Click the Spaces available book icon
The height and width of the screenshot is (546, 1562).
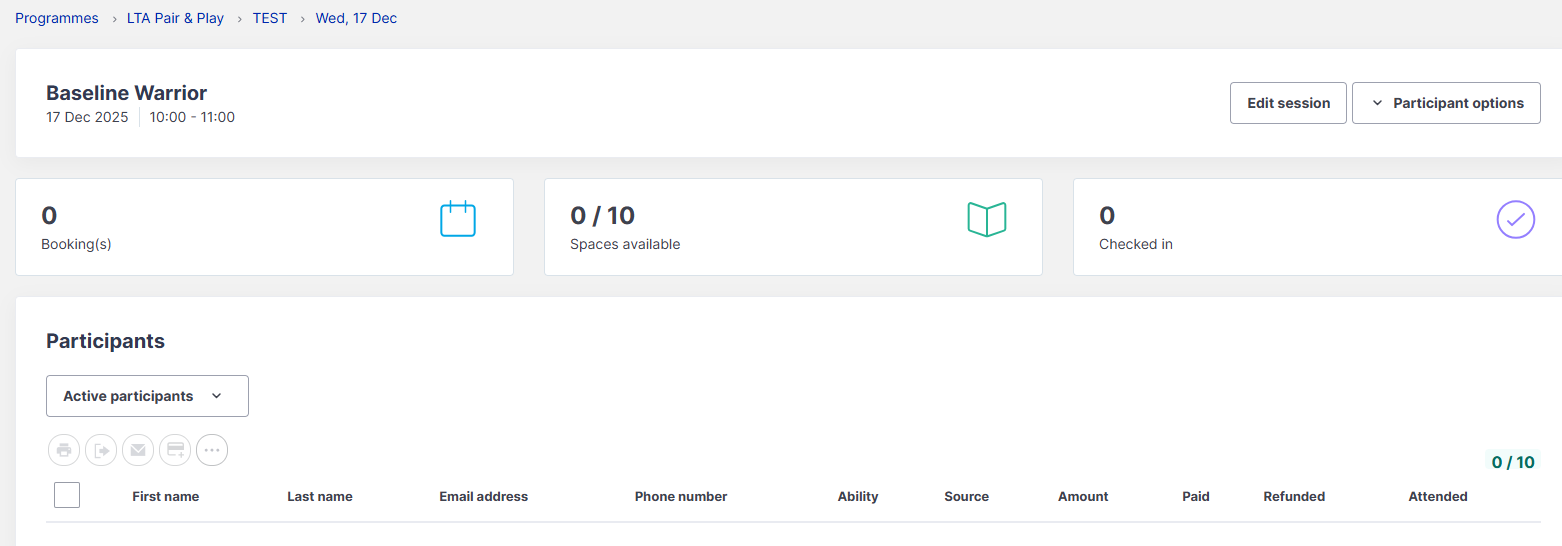click(986, 219)
